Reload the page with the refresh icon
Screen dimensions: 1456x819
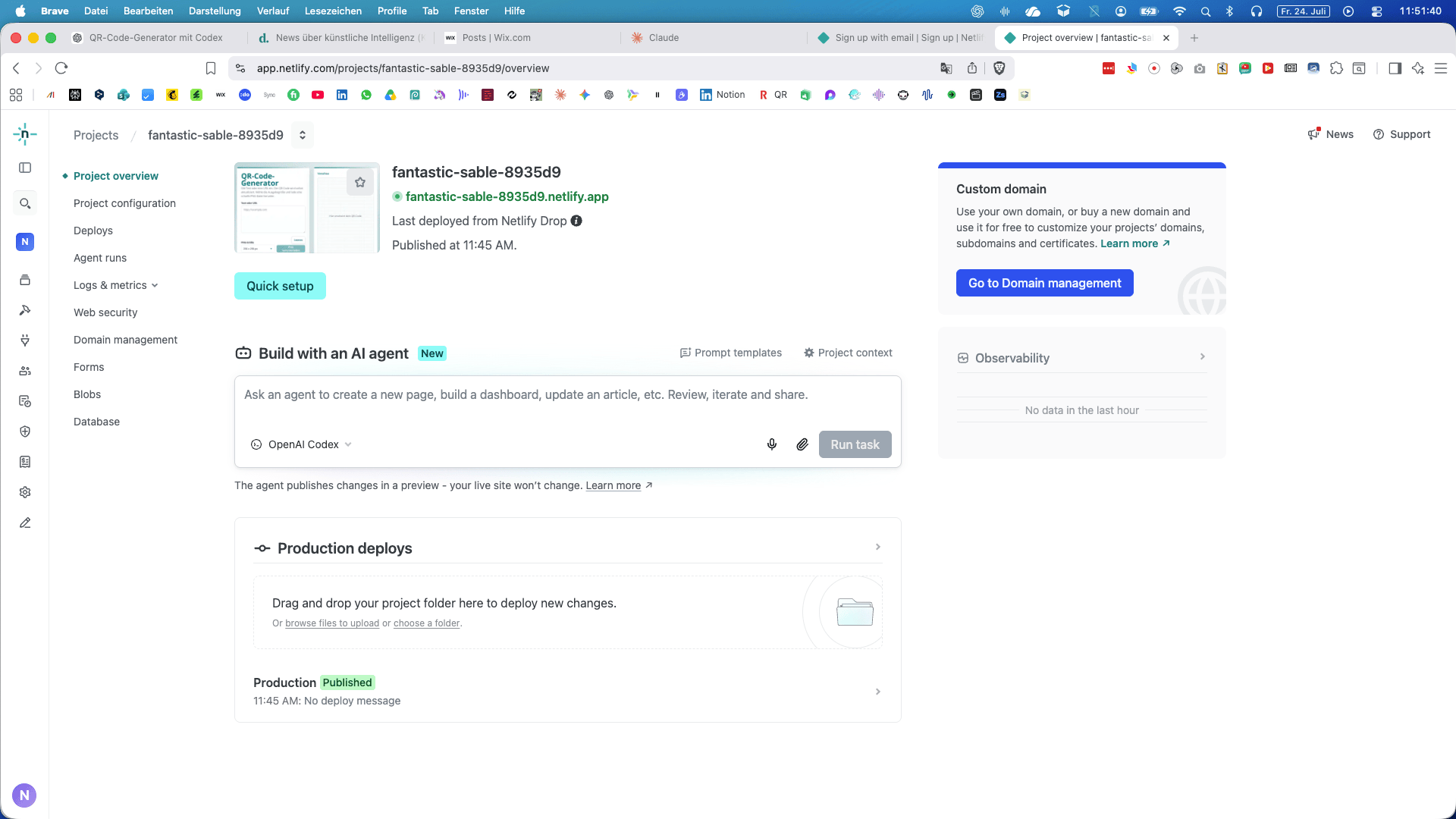pyautogui.click(x=61, y=68)
